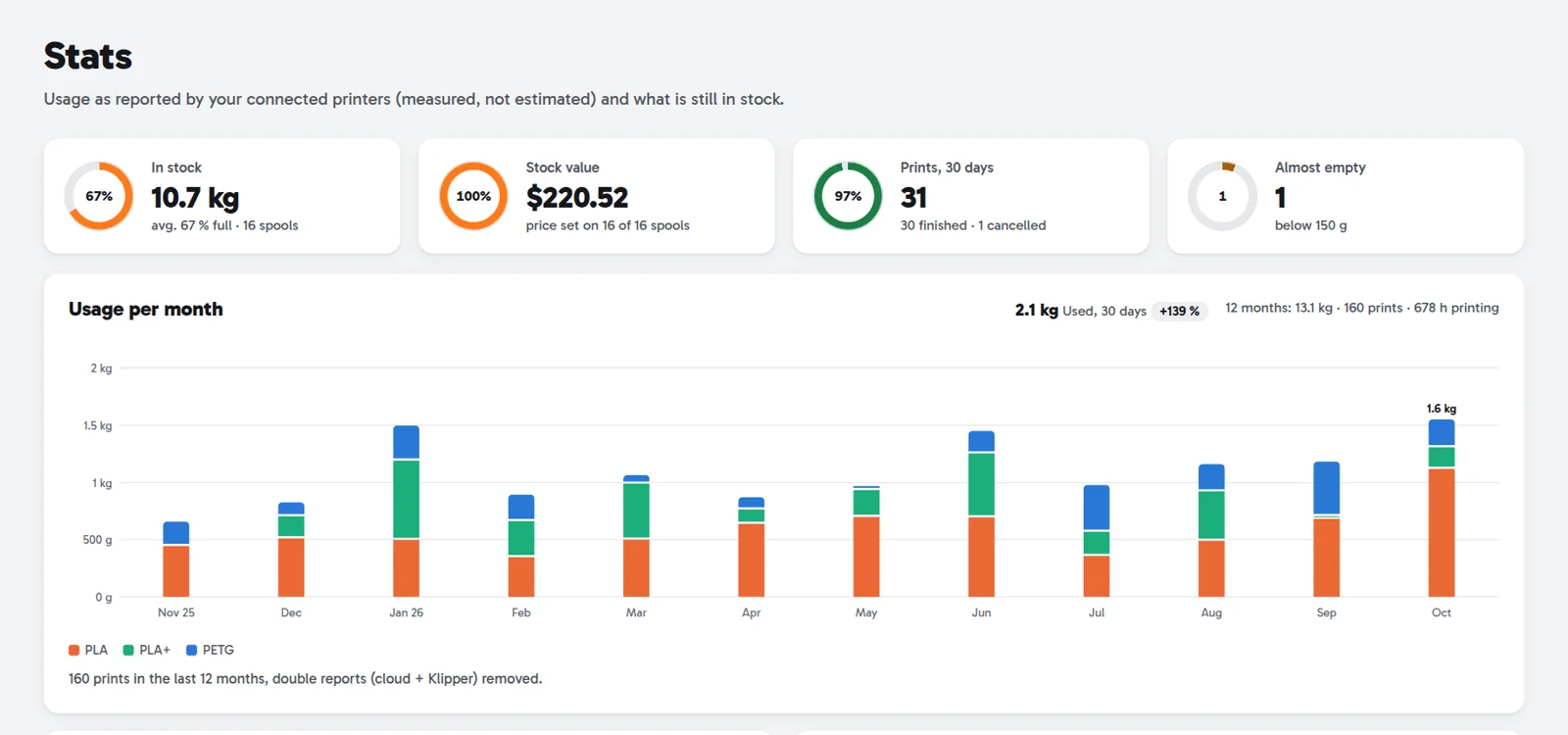Click the '1.5 kg' axis label

coord(97,425)
